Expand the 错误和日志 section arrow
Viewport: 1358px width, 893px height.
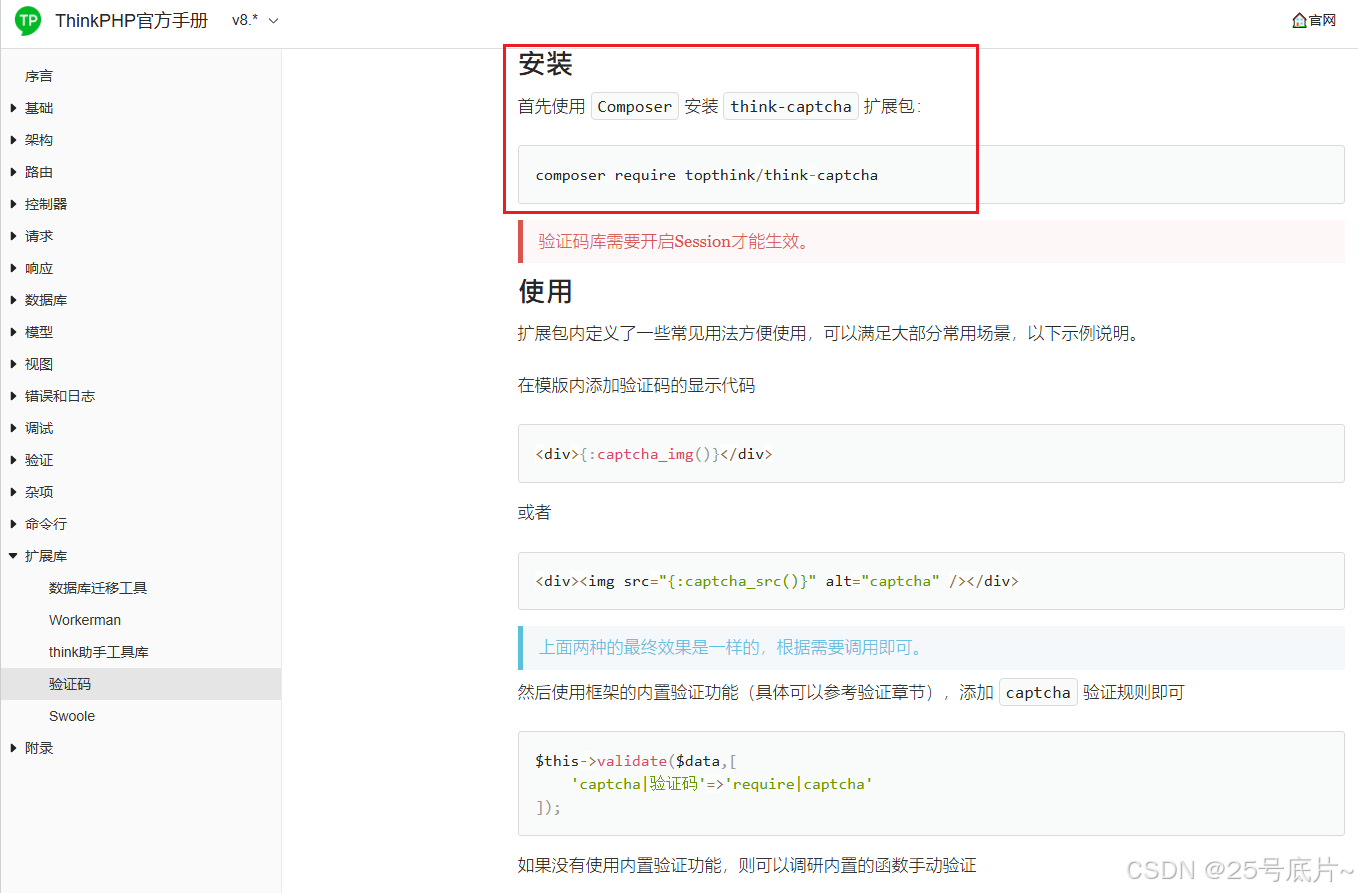(14, 396)
